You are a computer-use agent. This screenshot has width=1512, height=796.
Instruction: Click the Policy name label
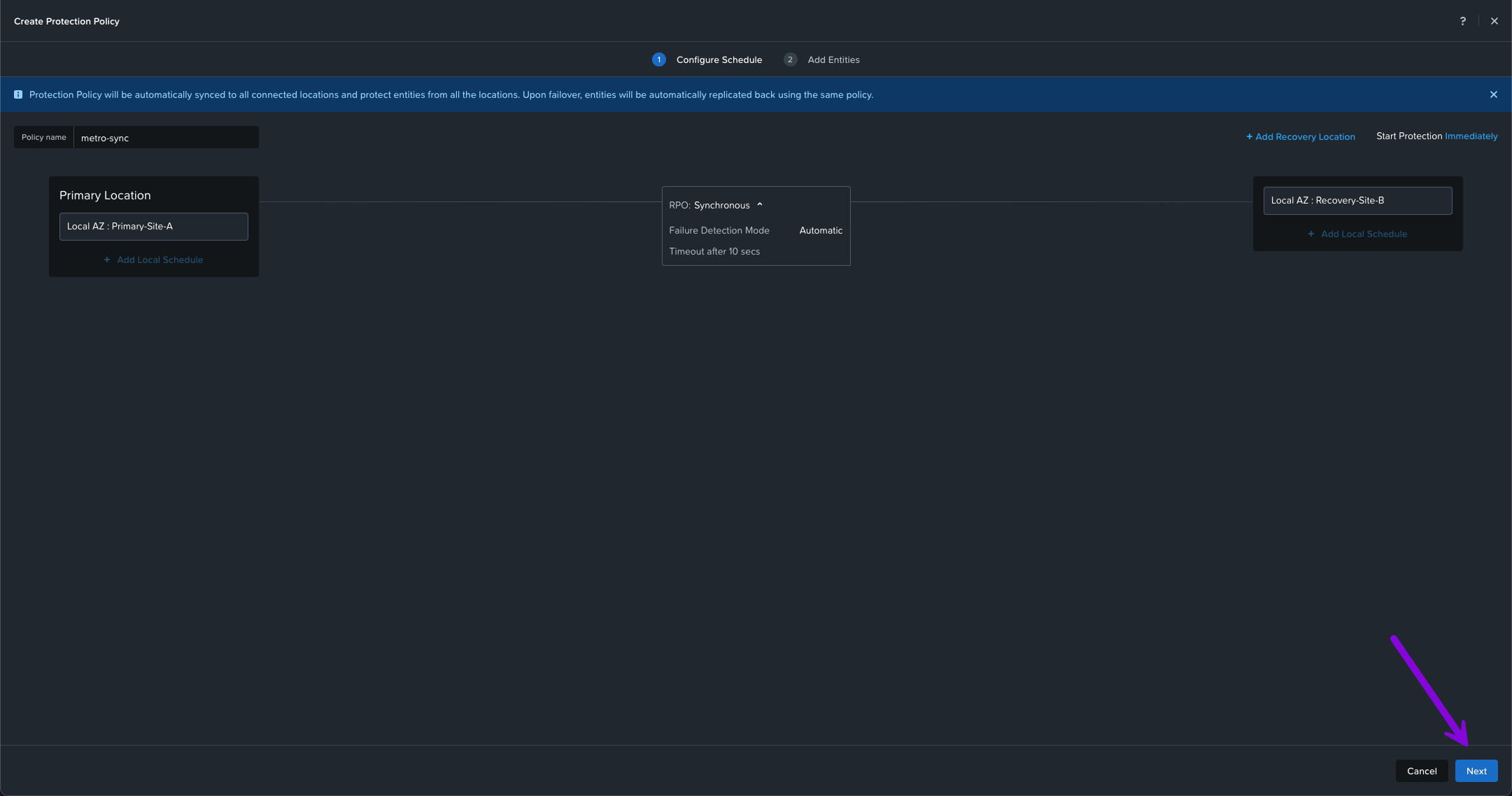click(43, 137)
